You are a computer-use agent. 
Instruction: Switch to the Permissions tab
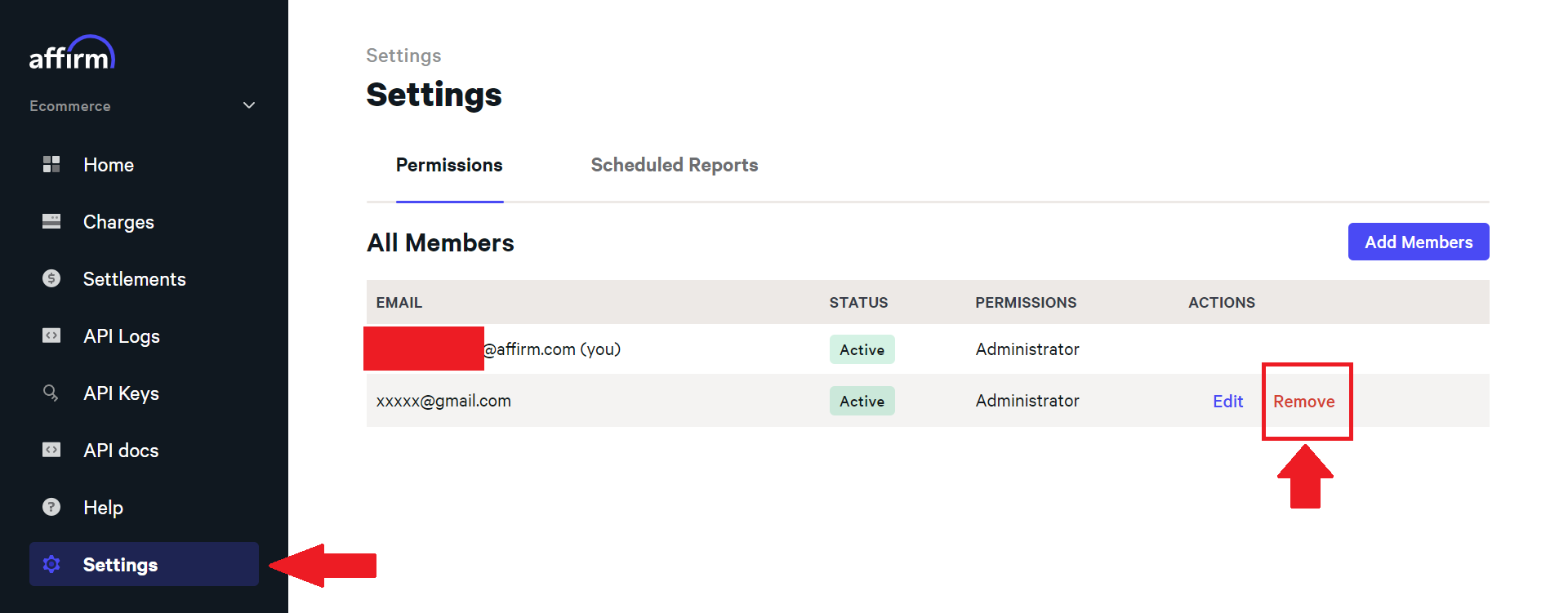pyautogui.click(x=449, y=165)
